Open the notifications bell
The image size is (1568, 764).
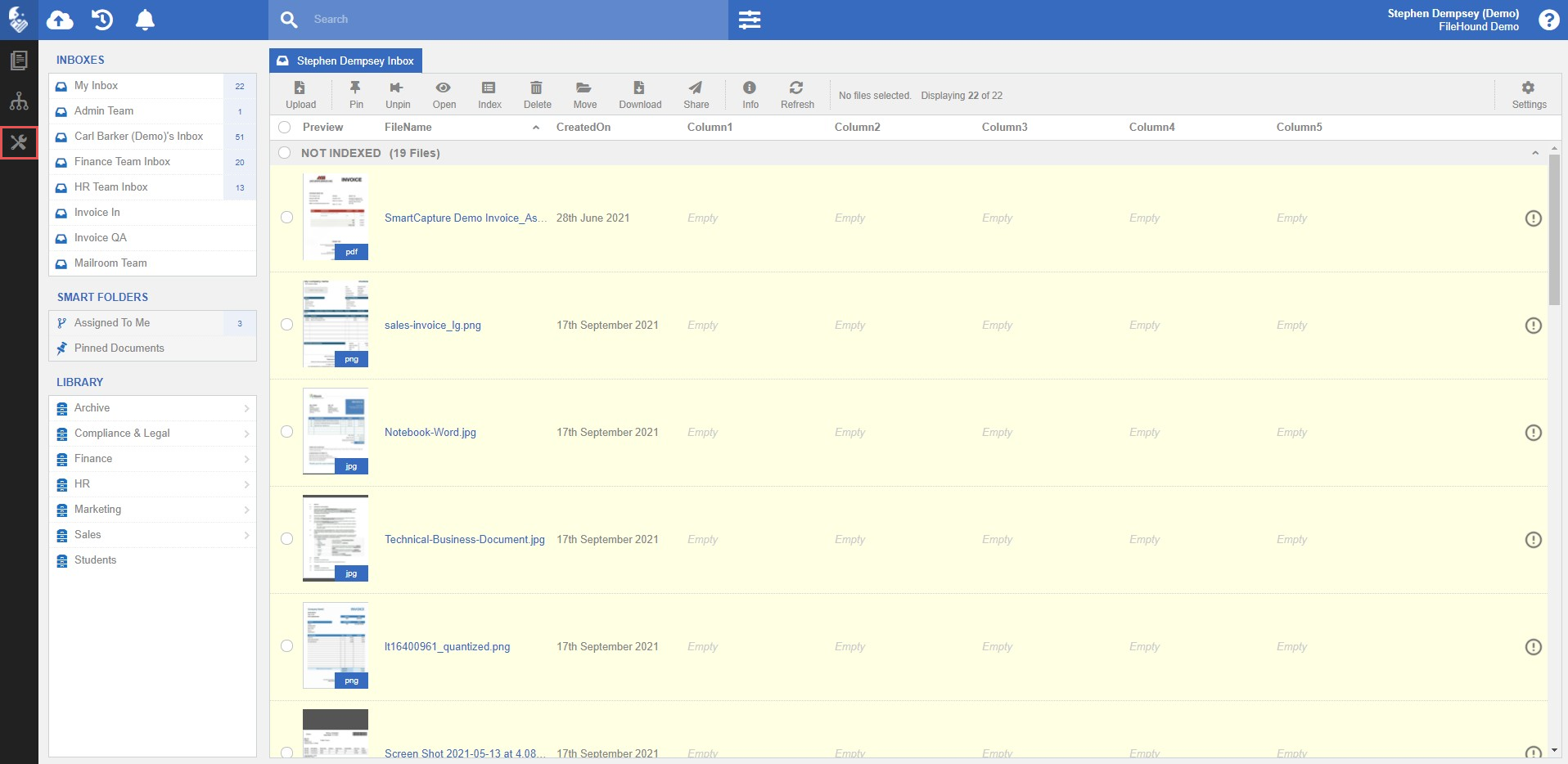[145, 20]
